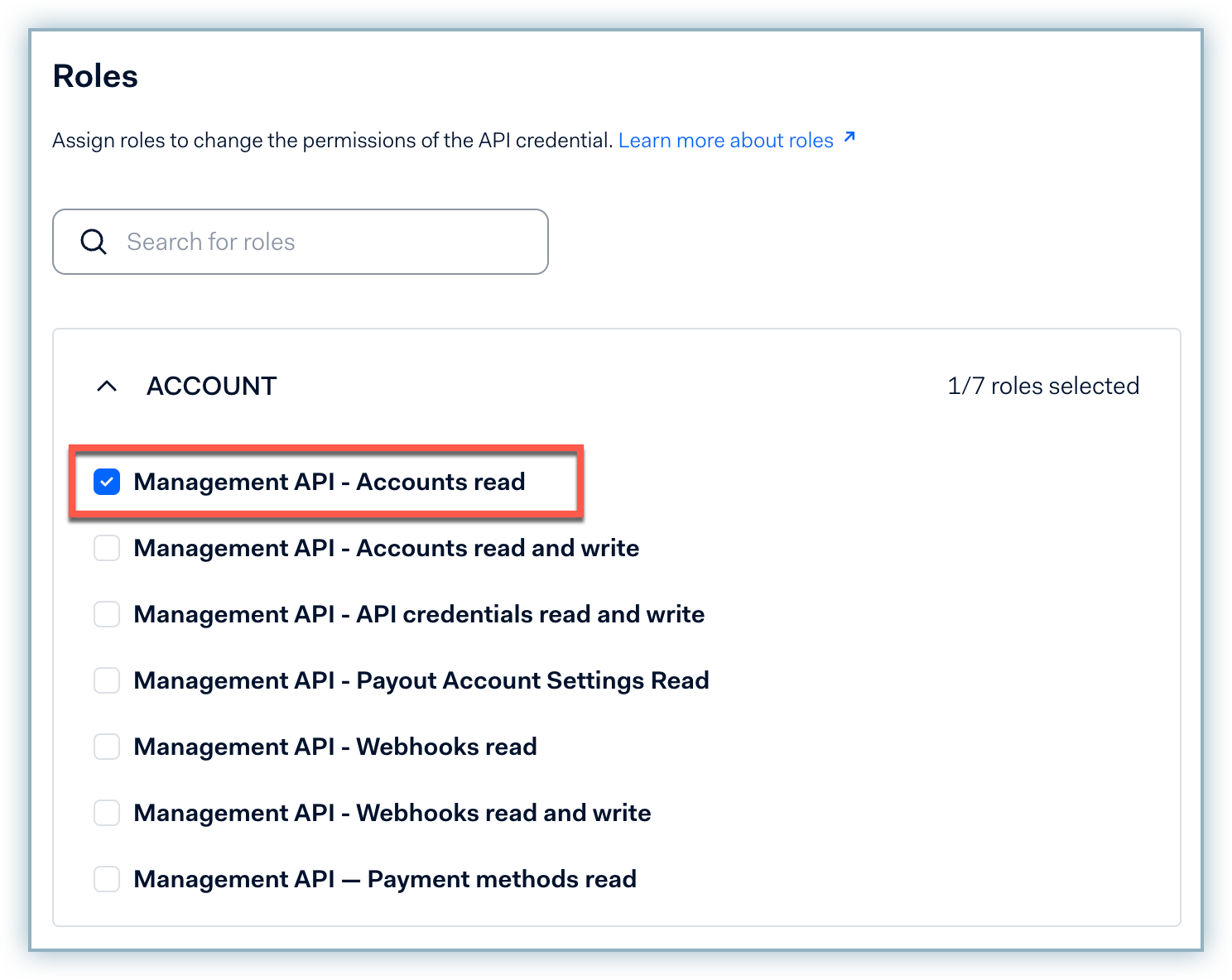Collapse the ACCOUNT section chevron

(107, 387)
